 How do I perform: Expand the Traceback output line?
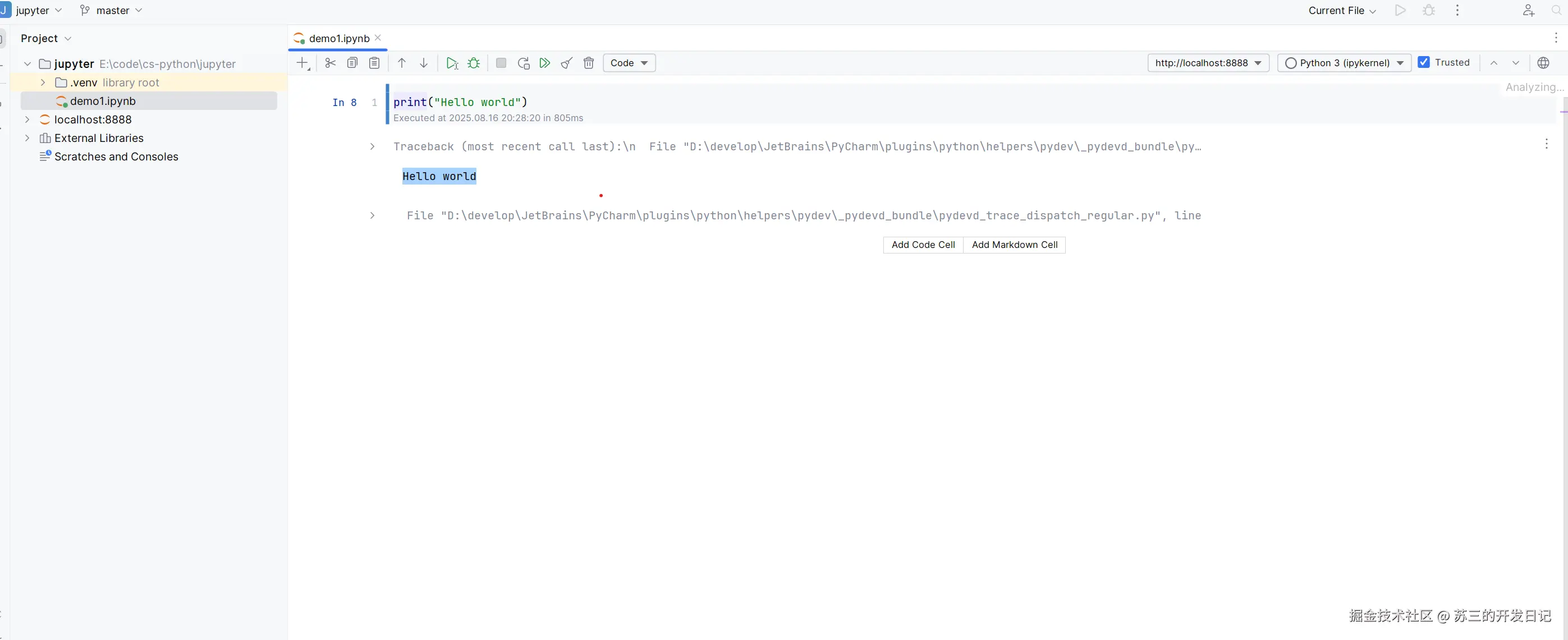point(373,146)
